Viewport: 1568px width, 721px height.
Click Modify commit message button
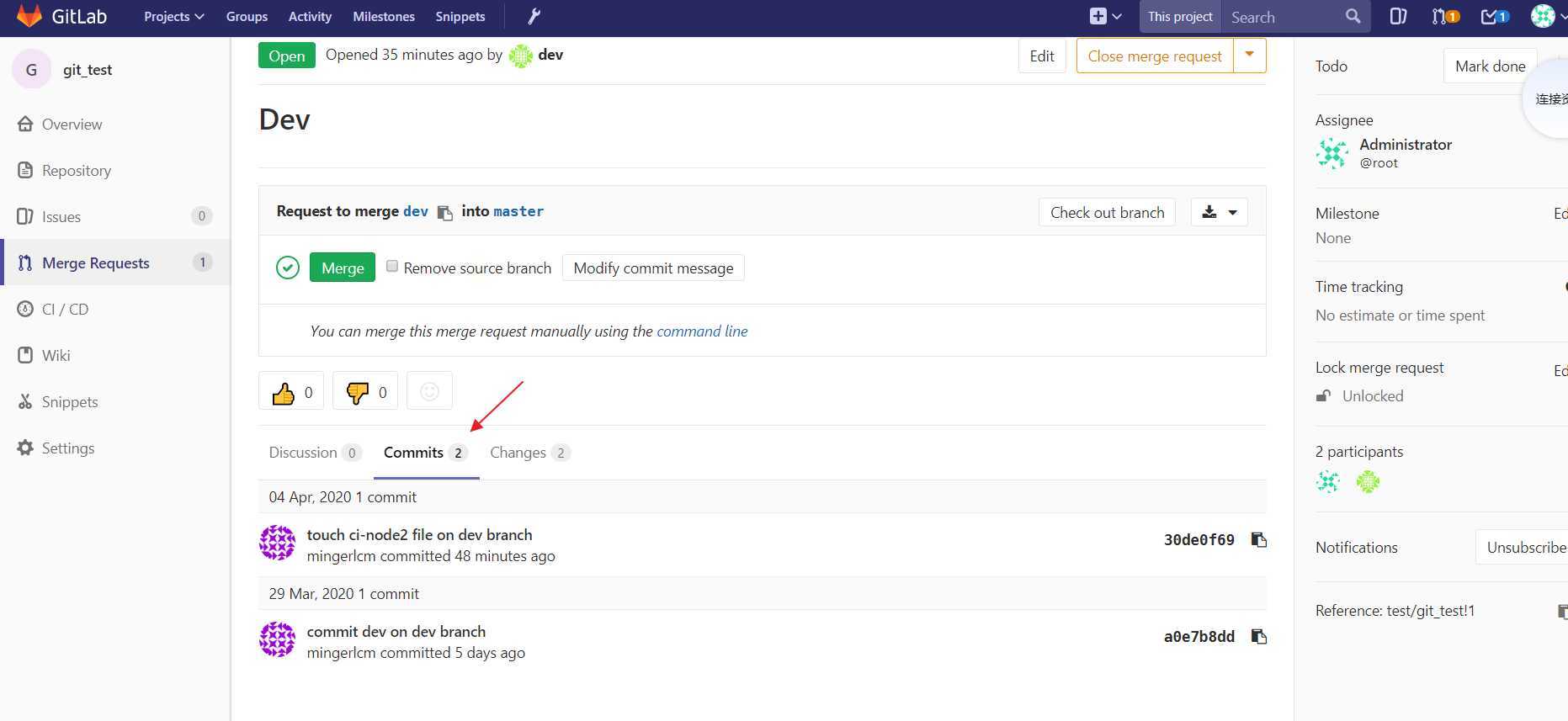[x=653, y=268]
